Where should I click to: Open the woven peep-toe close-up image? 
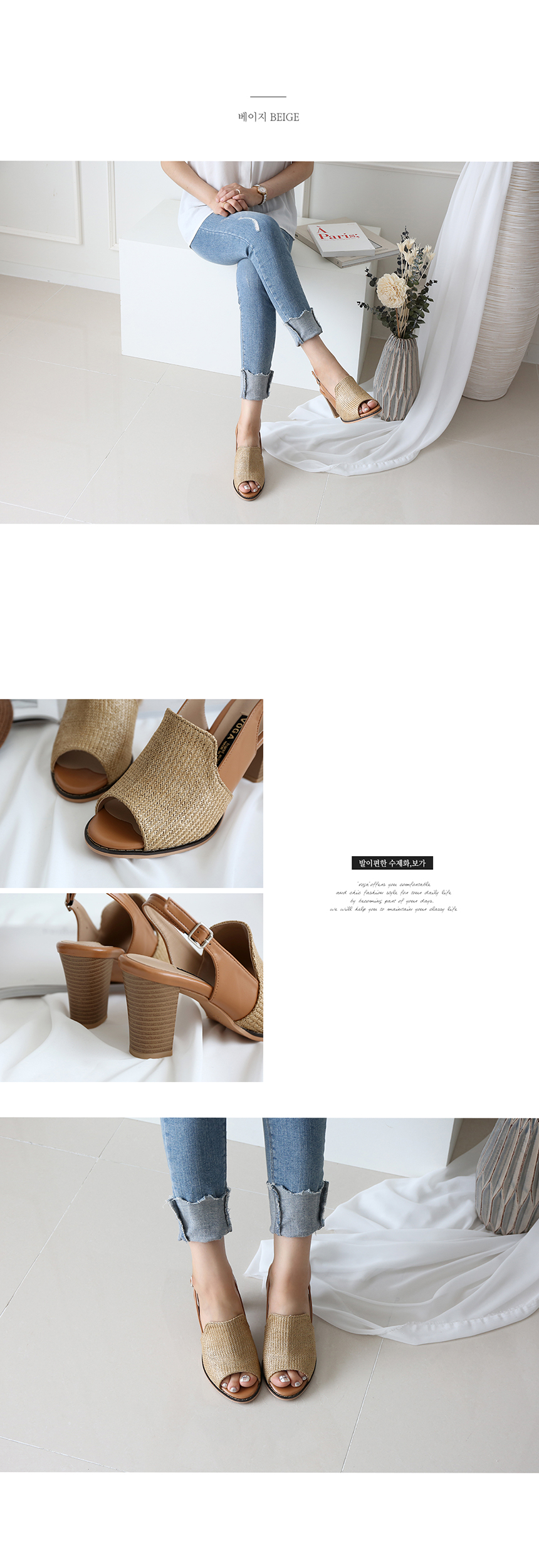[131, 792]
